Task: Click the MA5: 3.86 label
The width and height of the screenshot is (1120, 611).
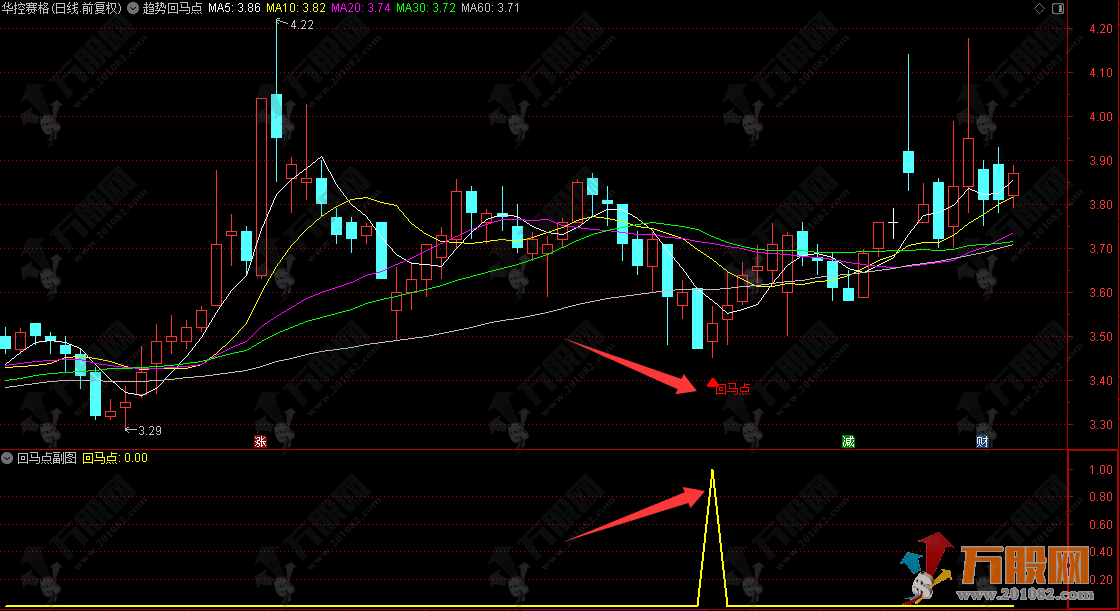Action: coord(234,9)
